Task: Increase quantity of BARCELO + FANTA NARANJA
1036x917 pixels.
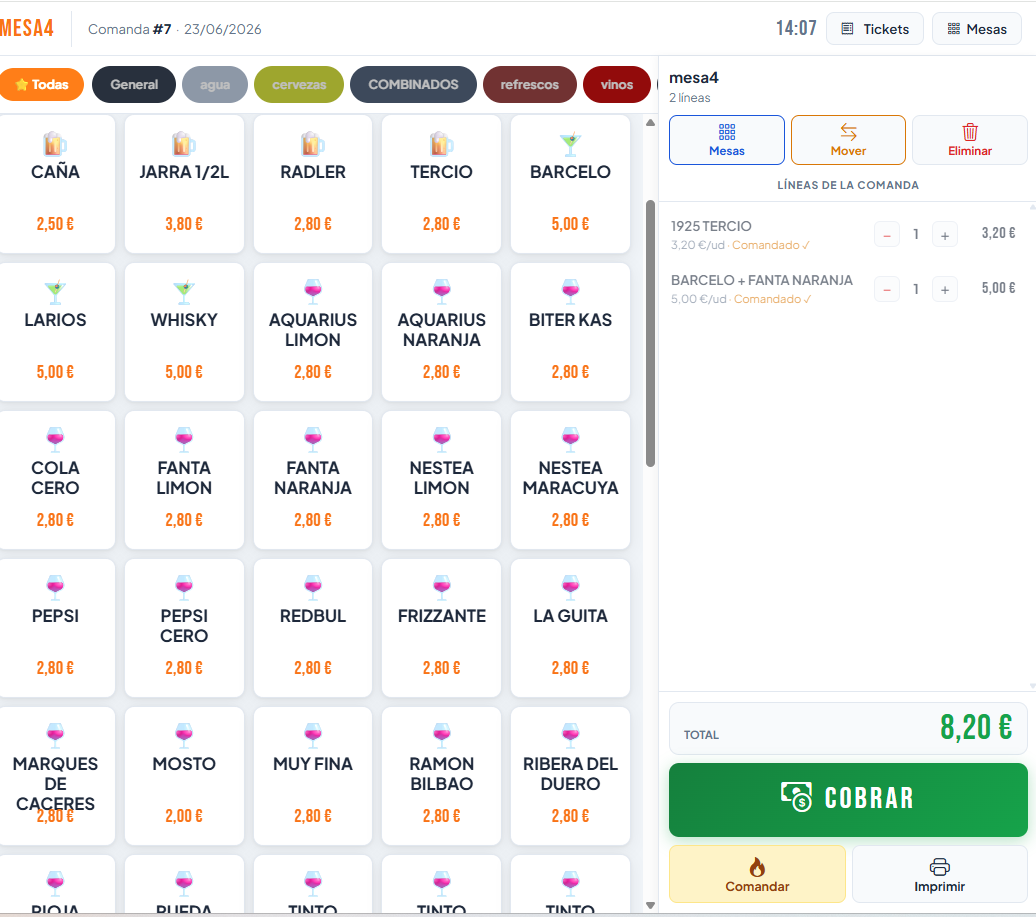Action: (945, 289)
